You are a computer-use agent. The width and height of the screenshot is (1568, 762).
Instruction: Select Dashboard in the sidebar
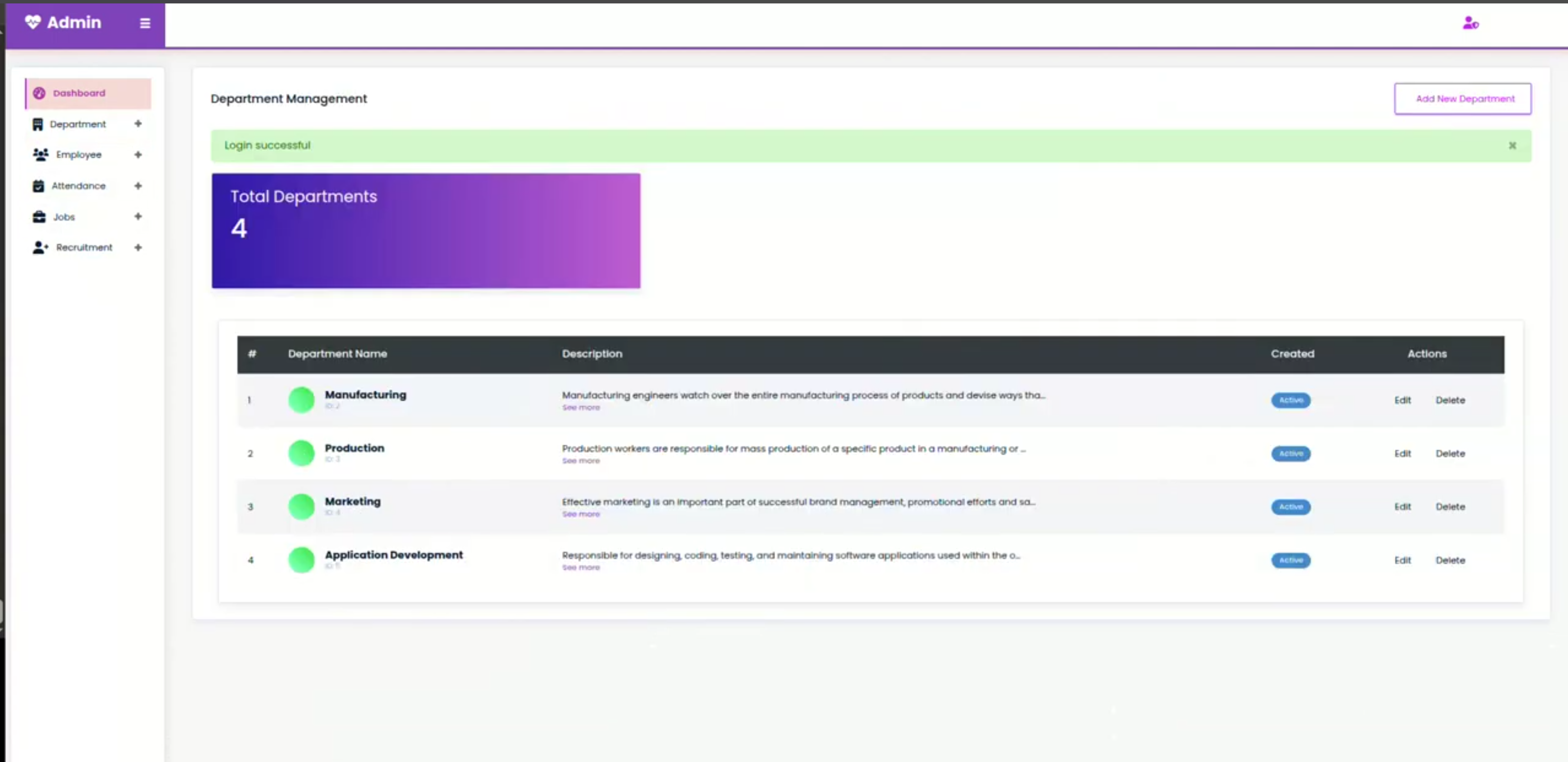[x=88, y=93]
